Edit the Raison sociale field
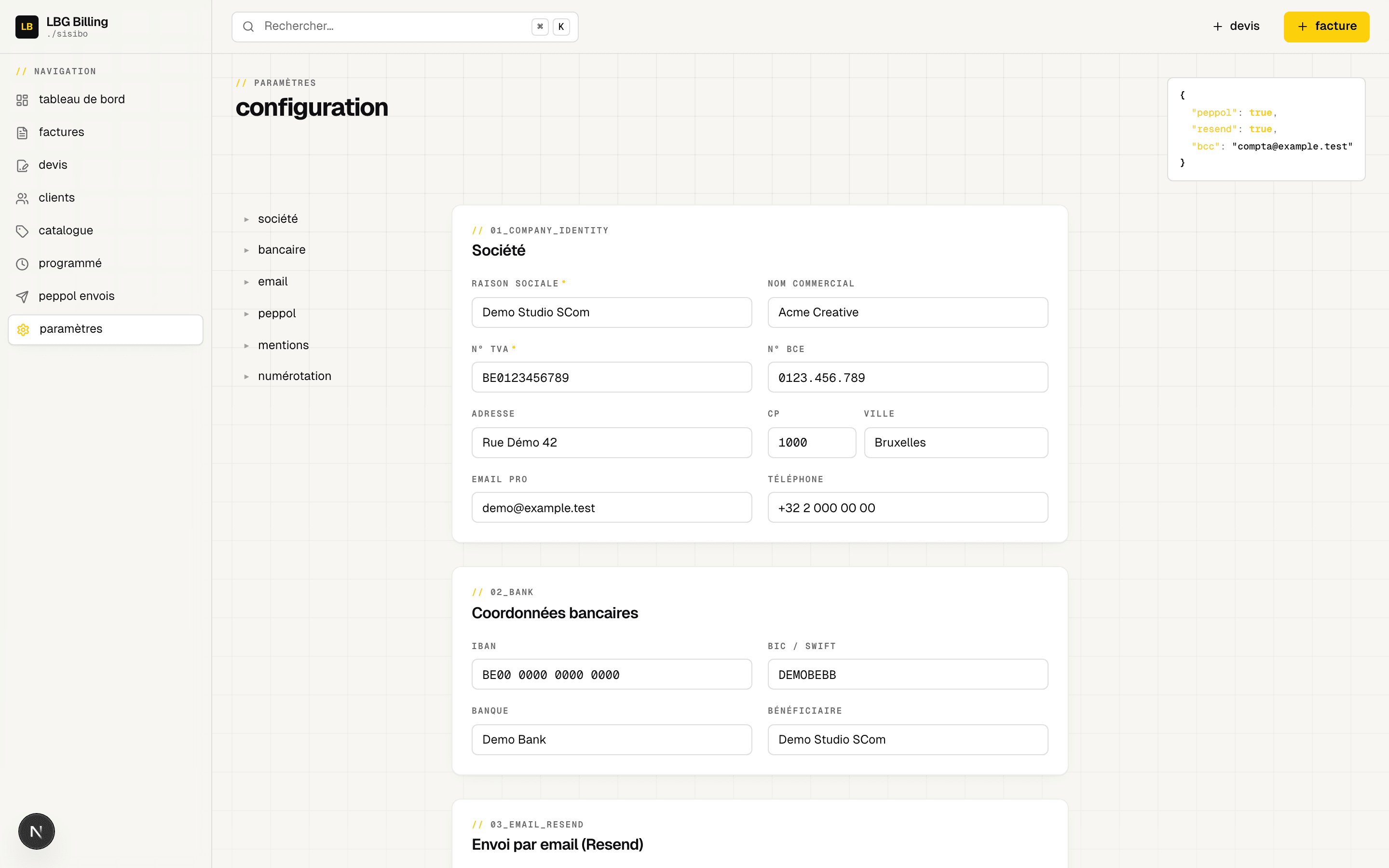 [611, 312]
